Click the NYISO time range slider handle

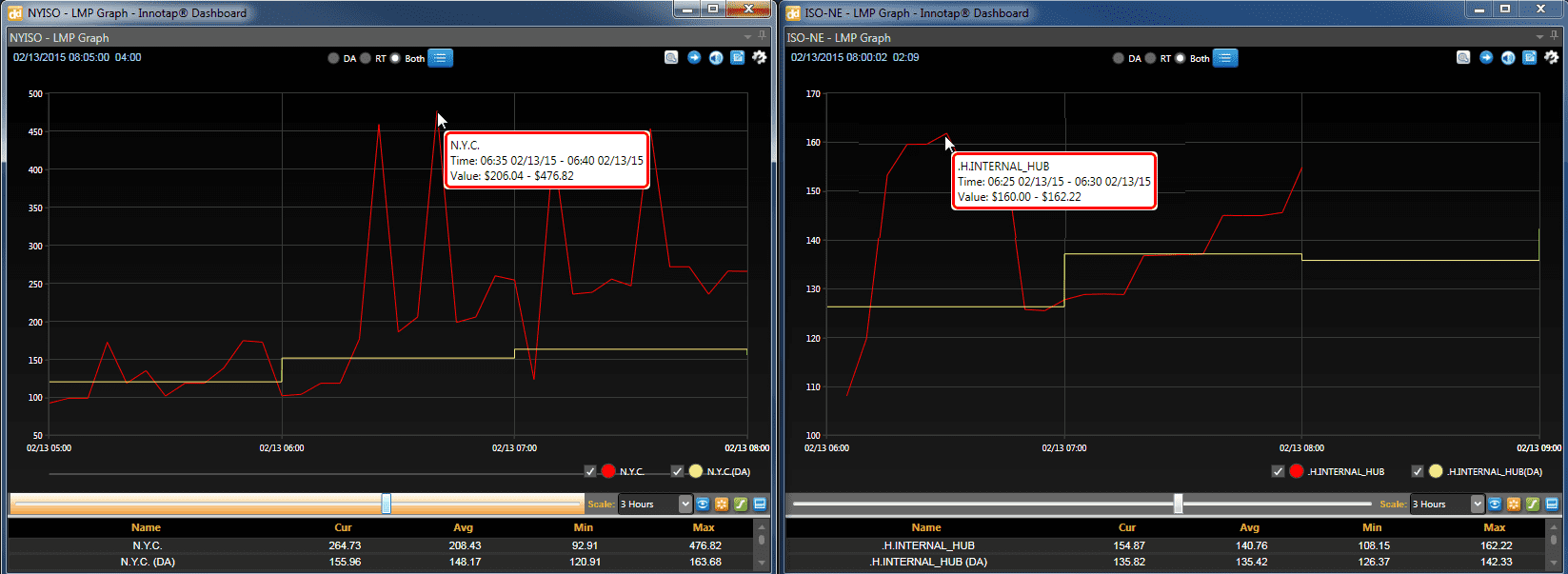click(x=386, y=504)
